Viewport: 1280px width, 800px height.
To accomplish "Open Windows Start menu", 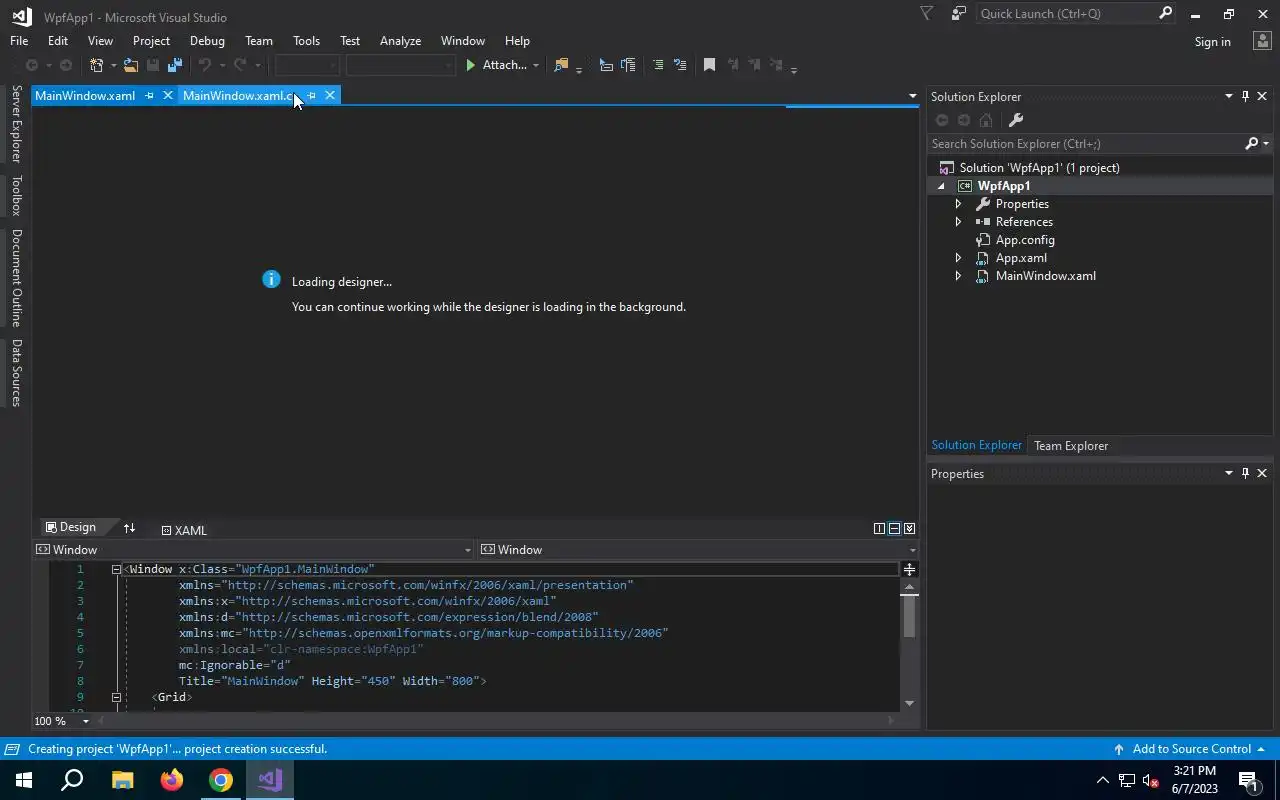I will (23, 780).
